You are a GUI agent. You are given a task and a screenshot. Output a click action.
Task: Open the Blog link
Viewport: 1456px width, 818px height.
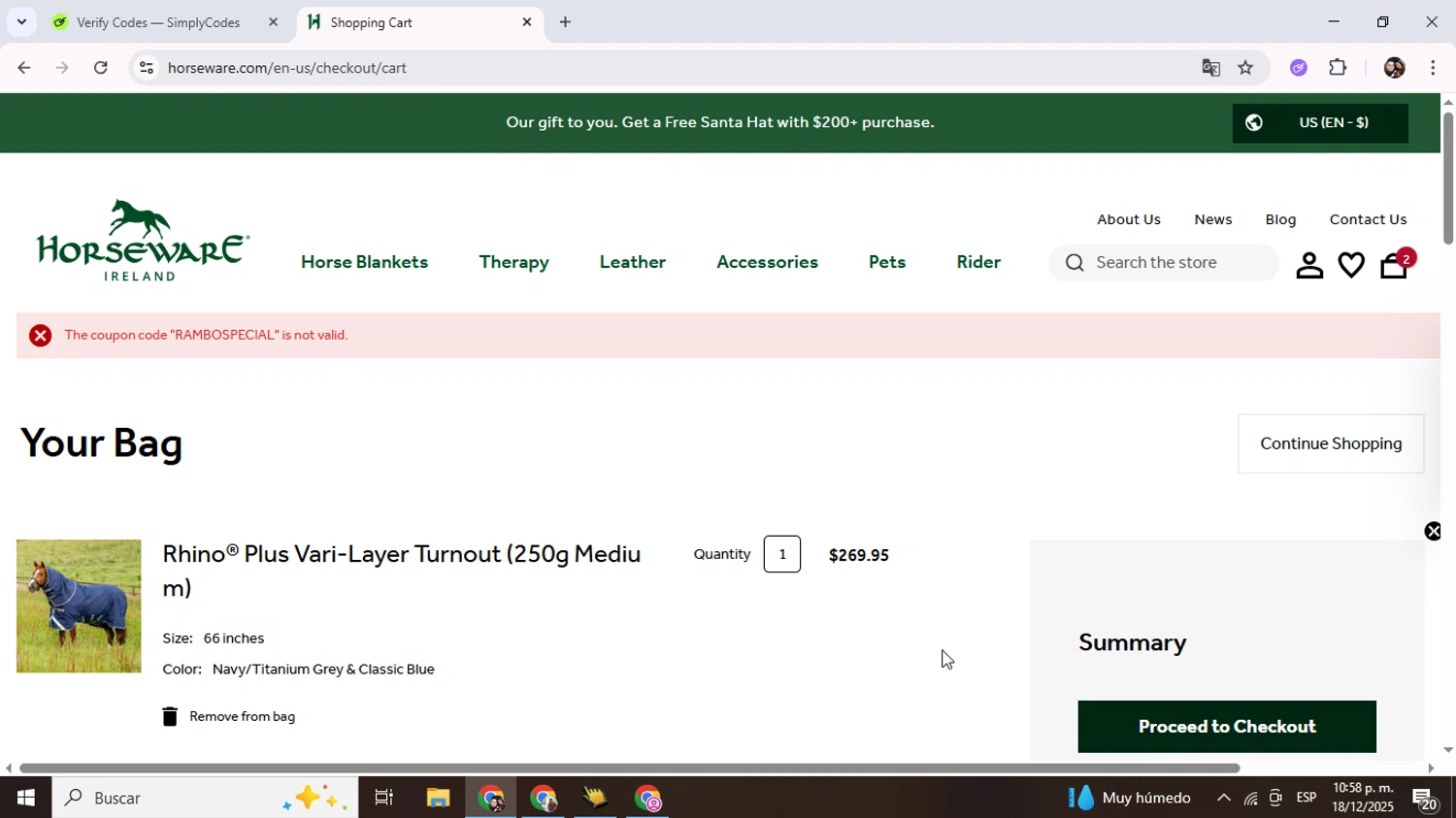pyautogui.click(x=1280, y=219)
